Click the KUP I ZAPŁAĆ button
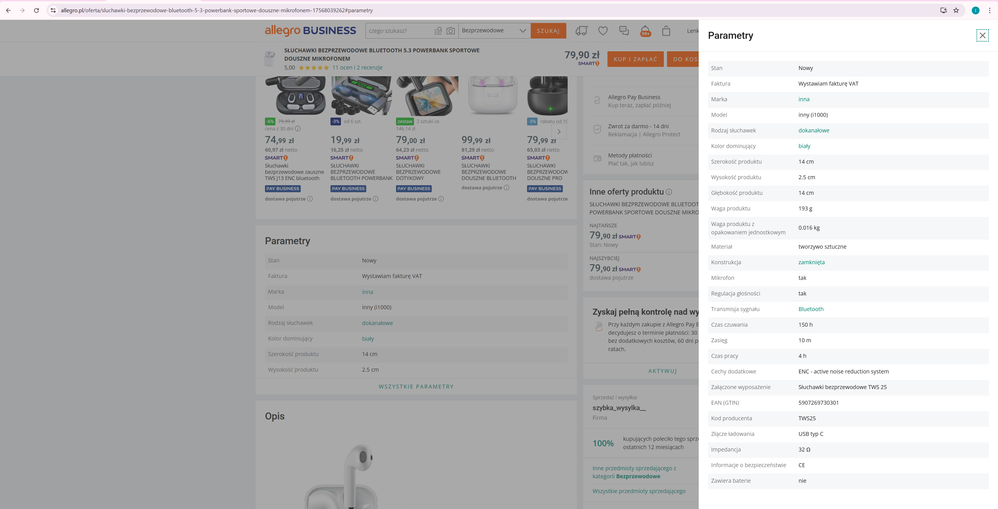 pyautogui.click(x=635, y=59)
